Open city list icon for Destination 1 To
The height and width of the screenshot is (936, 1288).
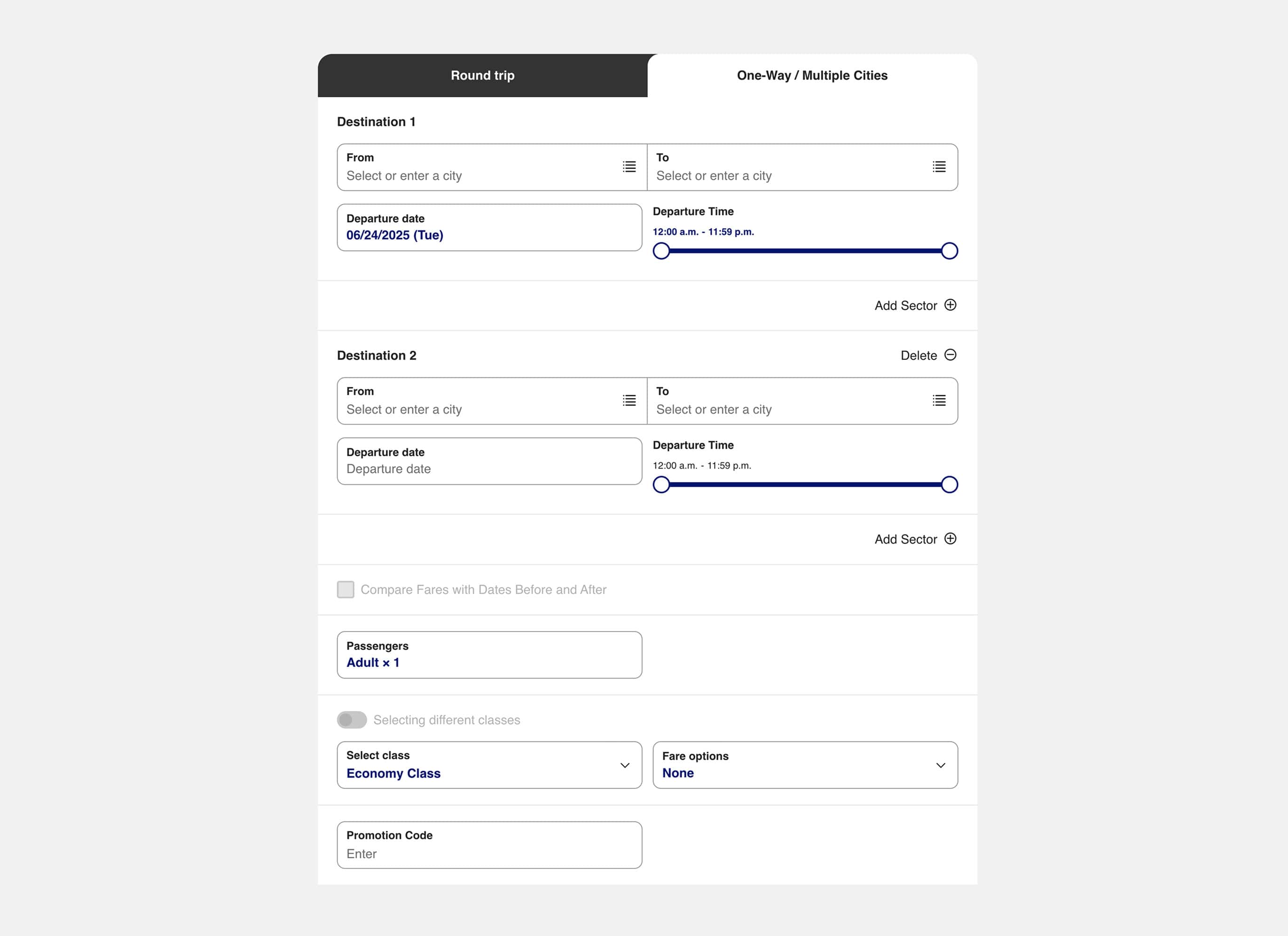[x=939, y=167]
